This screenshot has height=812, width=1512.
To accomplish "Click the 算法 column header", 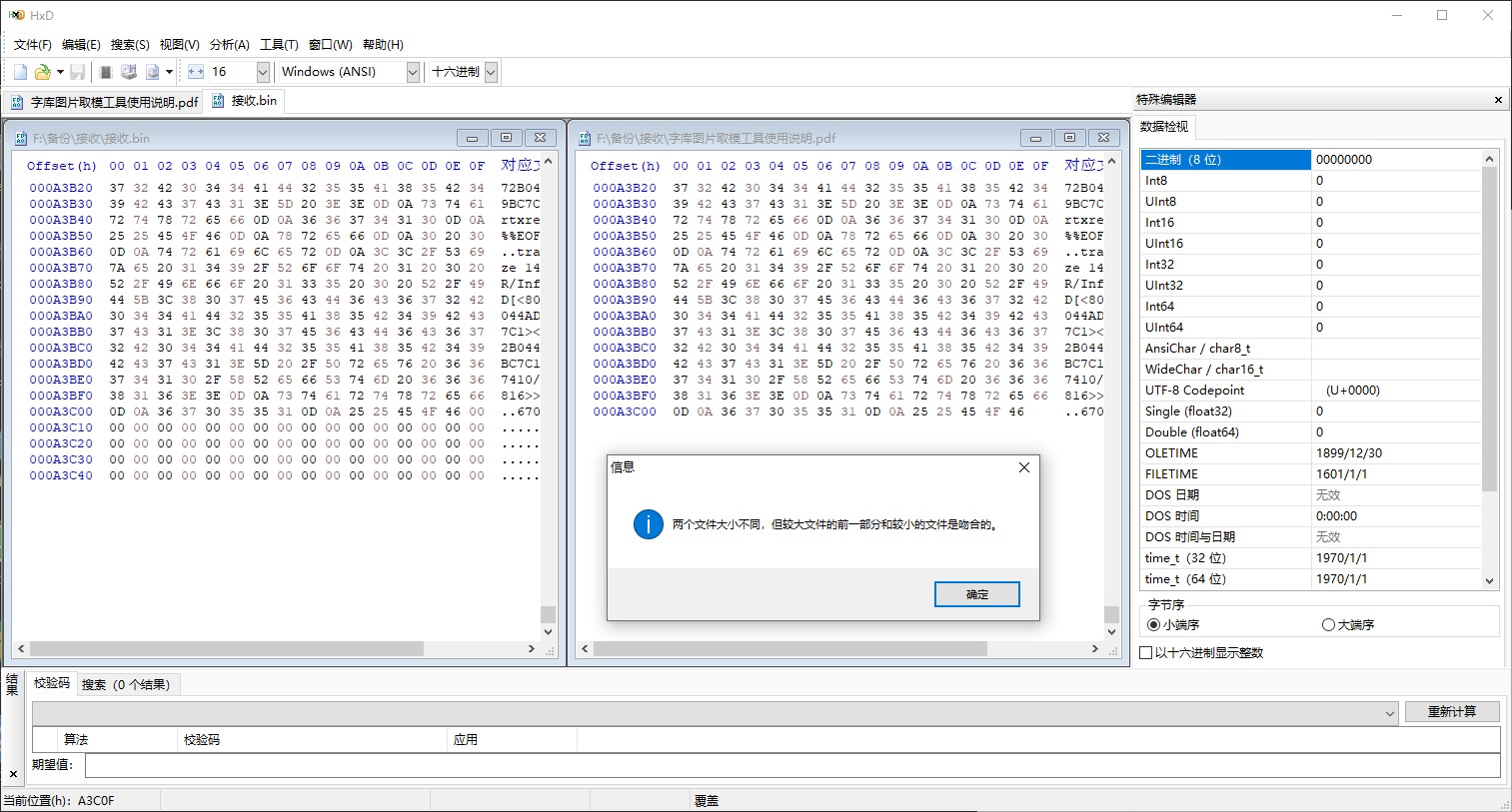I will click(116, 740).
